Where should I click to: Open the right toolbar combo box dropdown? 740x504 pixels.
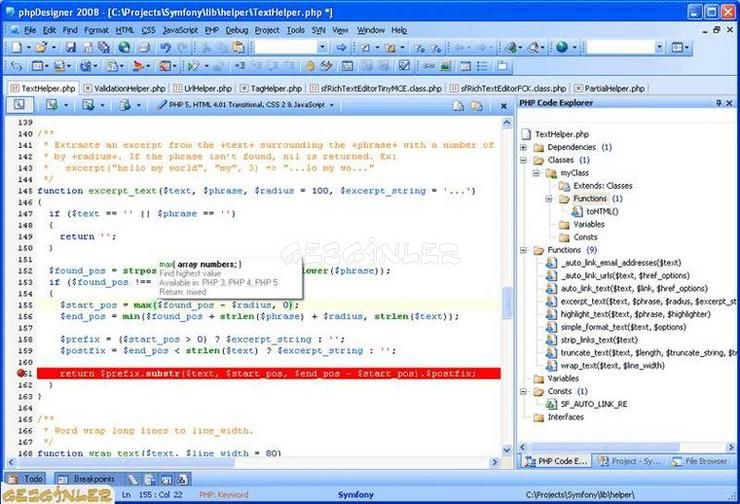click(659, 47)
